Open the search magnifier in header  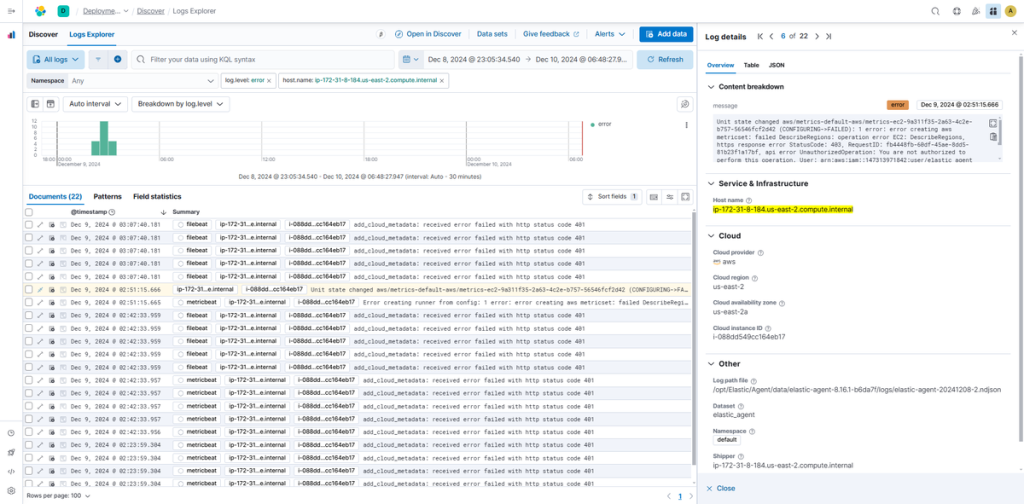coord(935,11)
